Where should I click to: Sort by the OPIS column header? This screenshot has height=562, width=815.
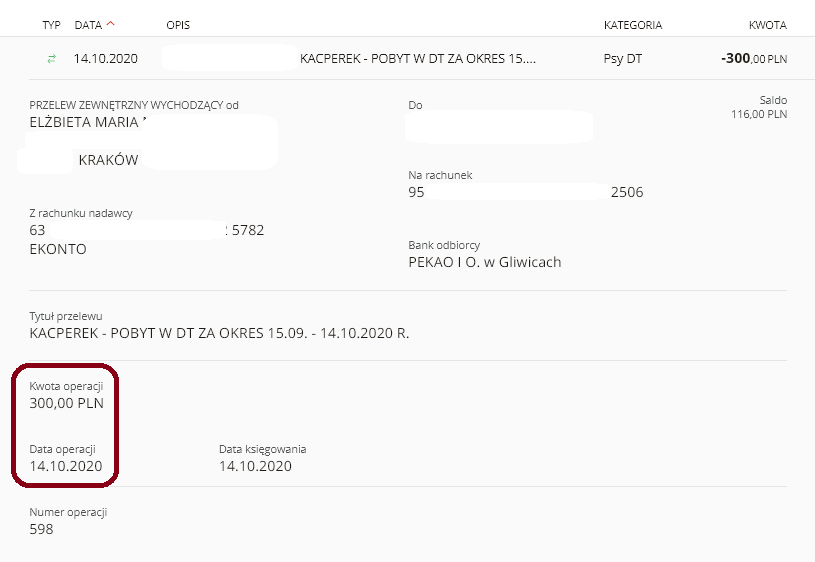[178, 25]
